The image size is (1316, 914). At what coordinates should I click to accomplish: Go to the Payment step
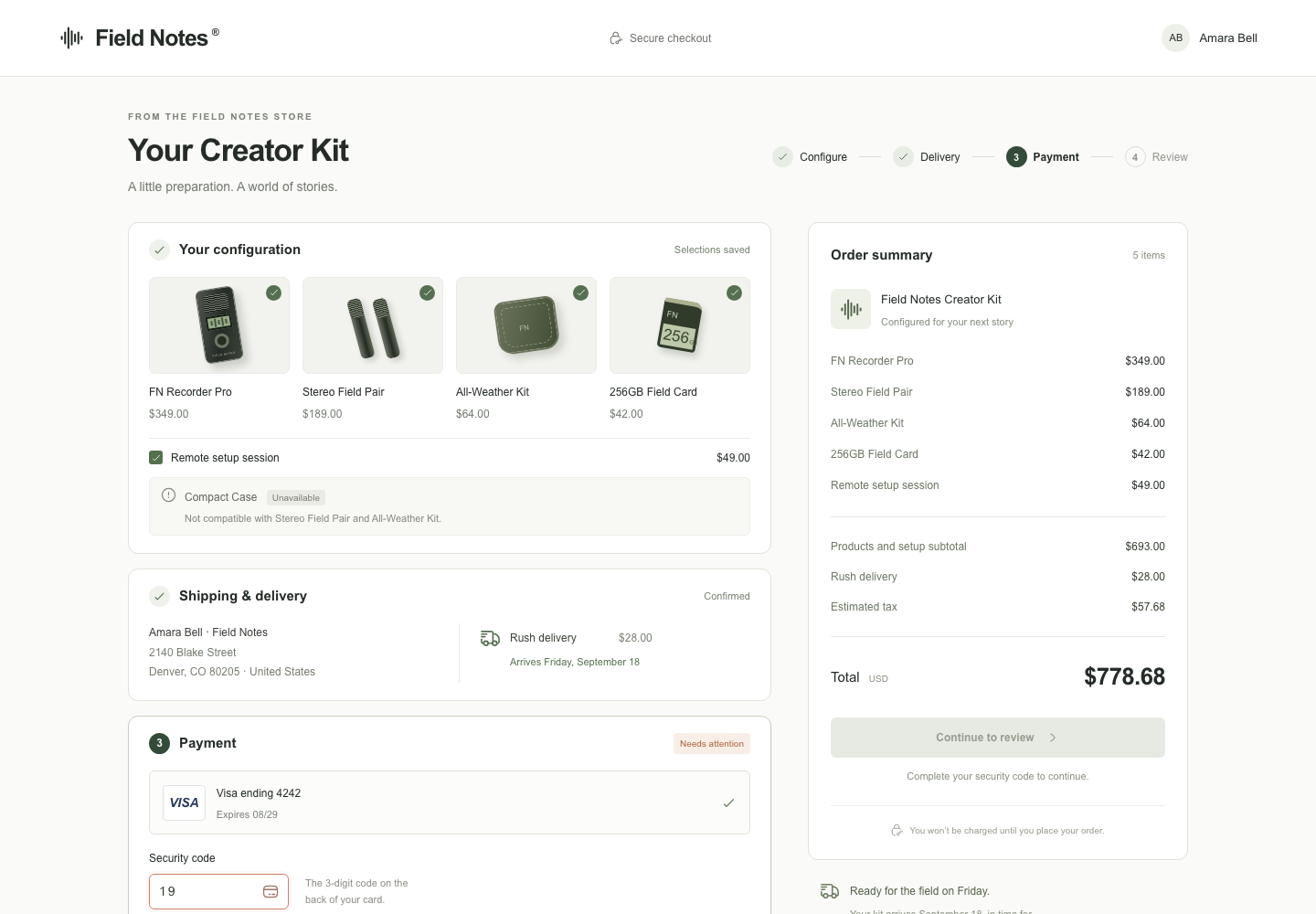(x=1043, y=157)
